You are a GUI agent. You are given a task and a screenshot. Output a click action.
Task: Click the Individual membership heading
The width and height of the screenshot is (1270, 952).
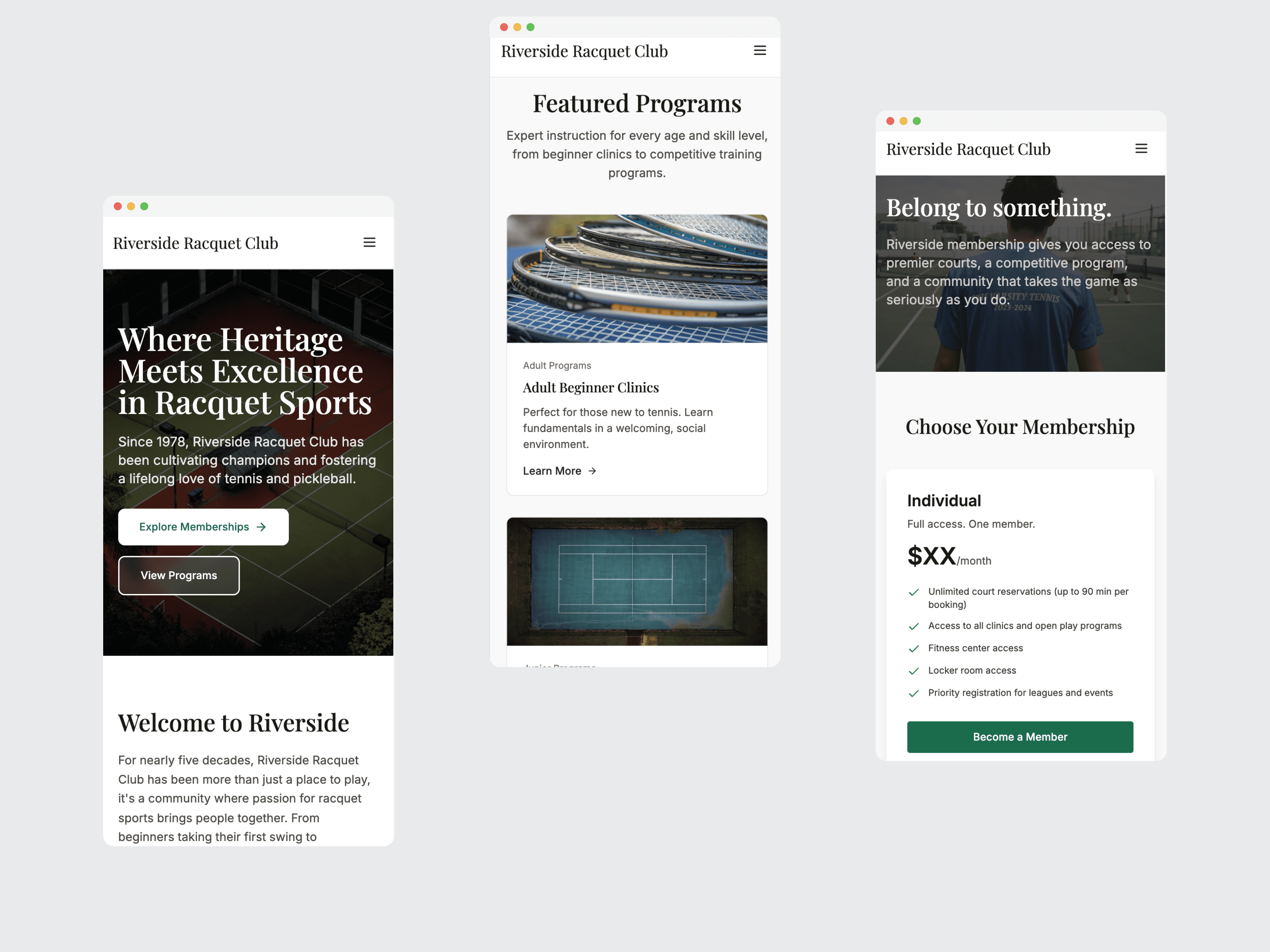[943, 501]
